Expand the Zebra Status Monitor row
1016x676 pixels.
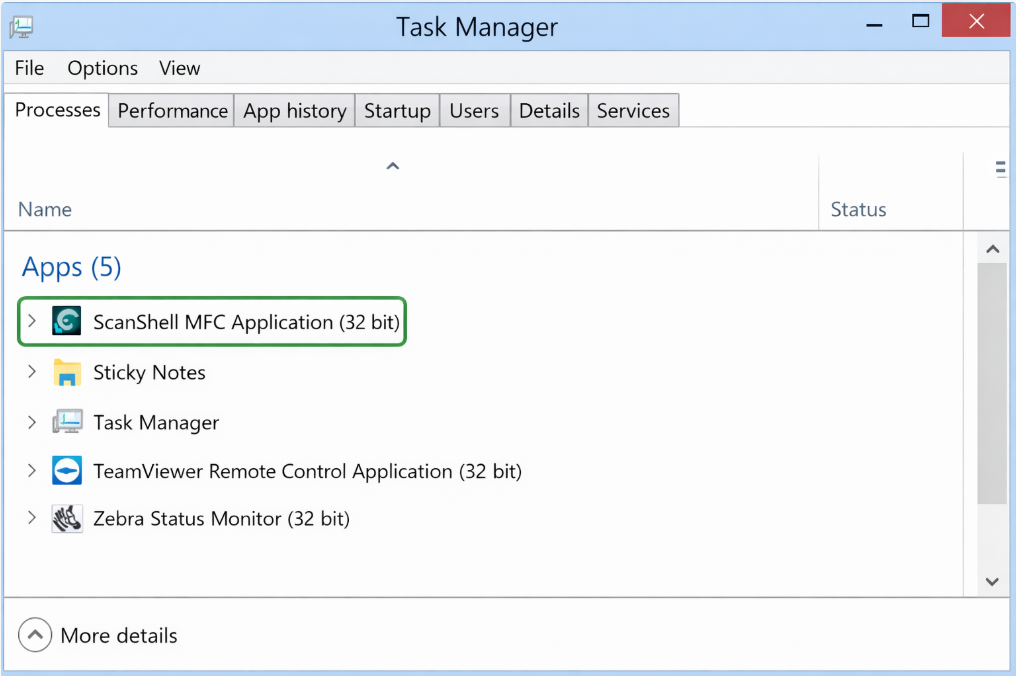point(32,518)
